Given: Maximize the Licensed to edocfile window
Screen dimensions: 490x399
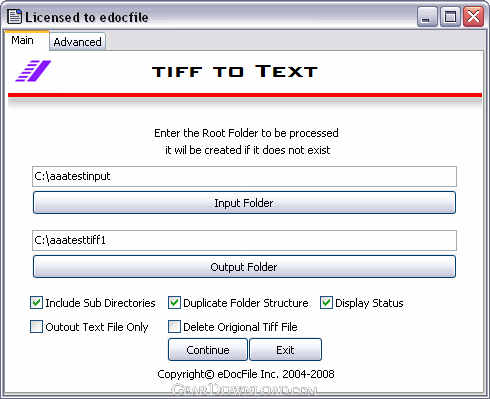Looking at the screenshot, I should [x=450, y=17].
